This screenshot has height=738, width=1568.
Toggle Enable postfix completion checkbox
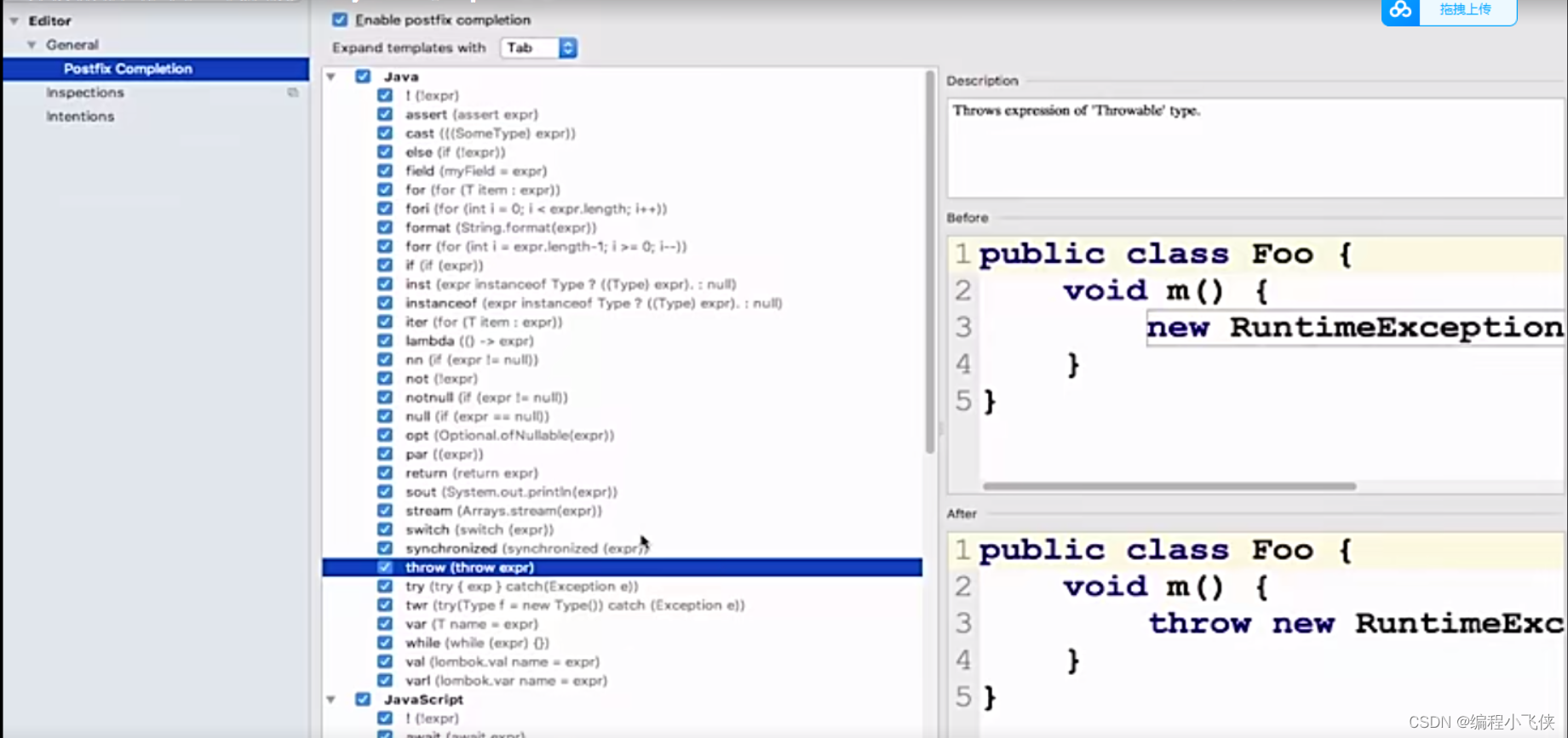click(x=340, y=20)
